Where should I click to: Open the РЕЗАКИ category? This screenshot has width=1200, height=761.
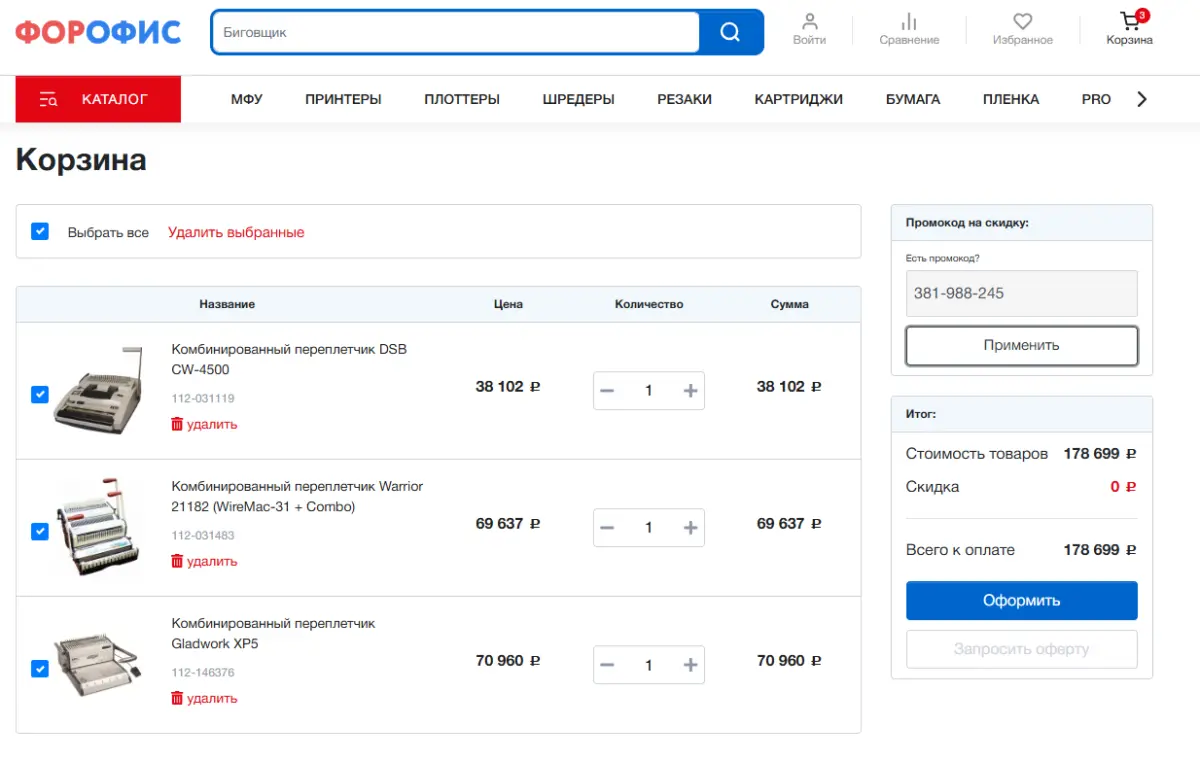point(684,99)
